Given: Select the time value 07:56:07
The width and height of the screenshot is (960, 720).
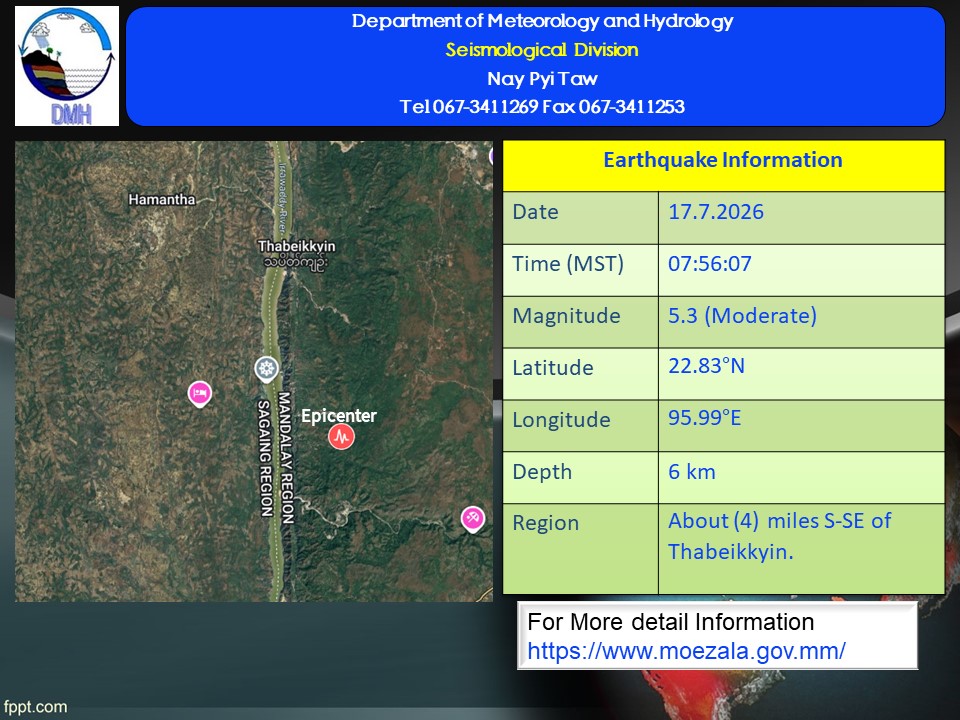Looking at the screenshot, I should click(710, 264).
